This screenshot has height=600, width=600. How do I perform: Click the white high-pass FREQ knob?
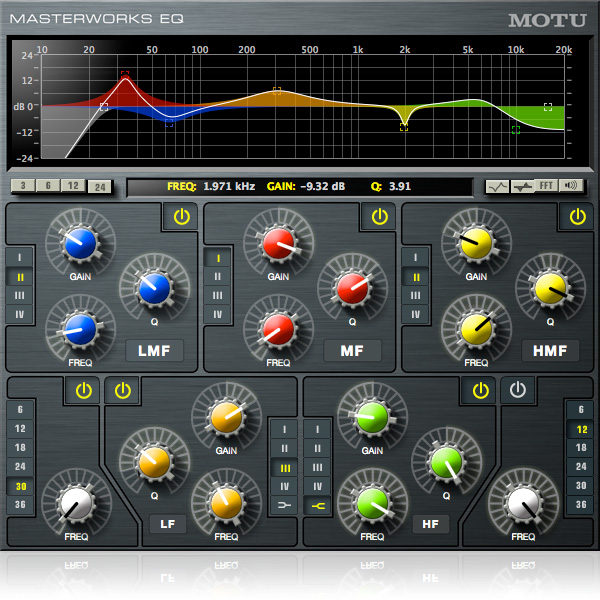76,504
